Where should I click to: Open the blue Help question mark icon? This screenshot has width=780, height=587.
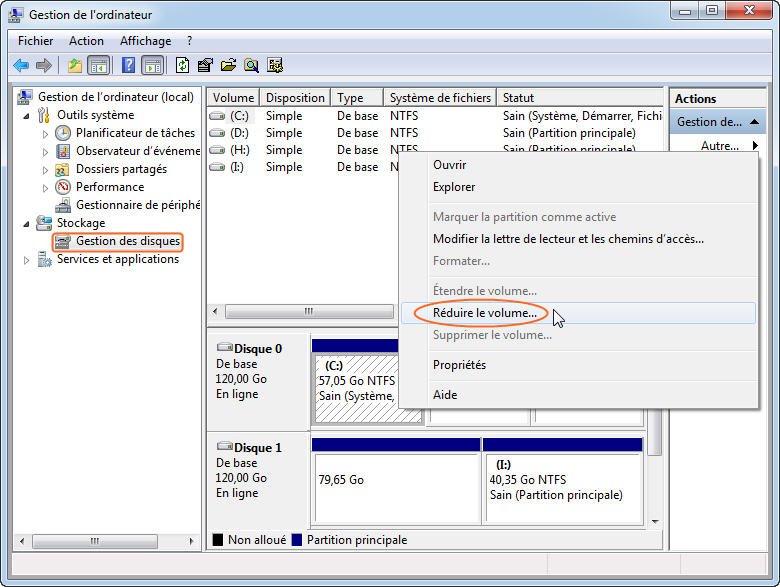pyautogui.click(x=128, y=65)
